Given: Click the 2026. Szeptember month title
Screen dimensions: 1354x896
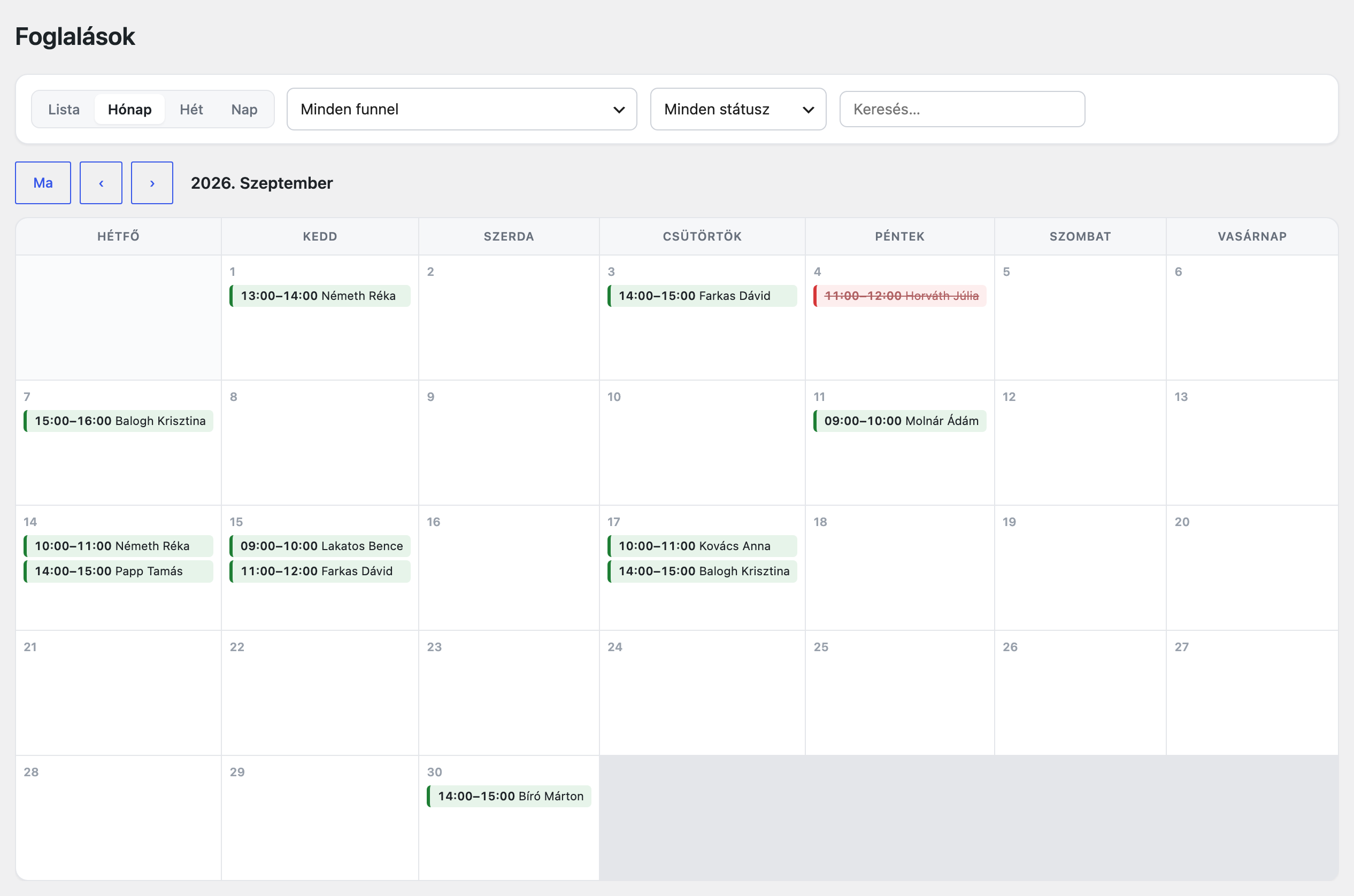Looking at the screenshot, I should (262, 183).
